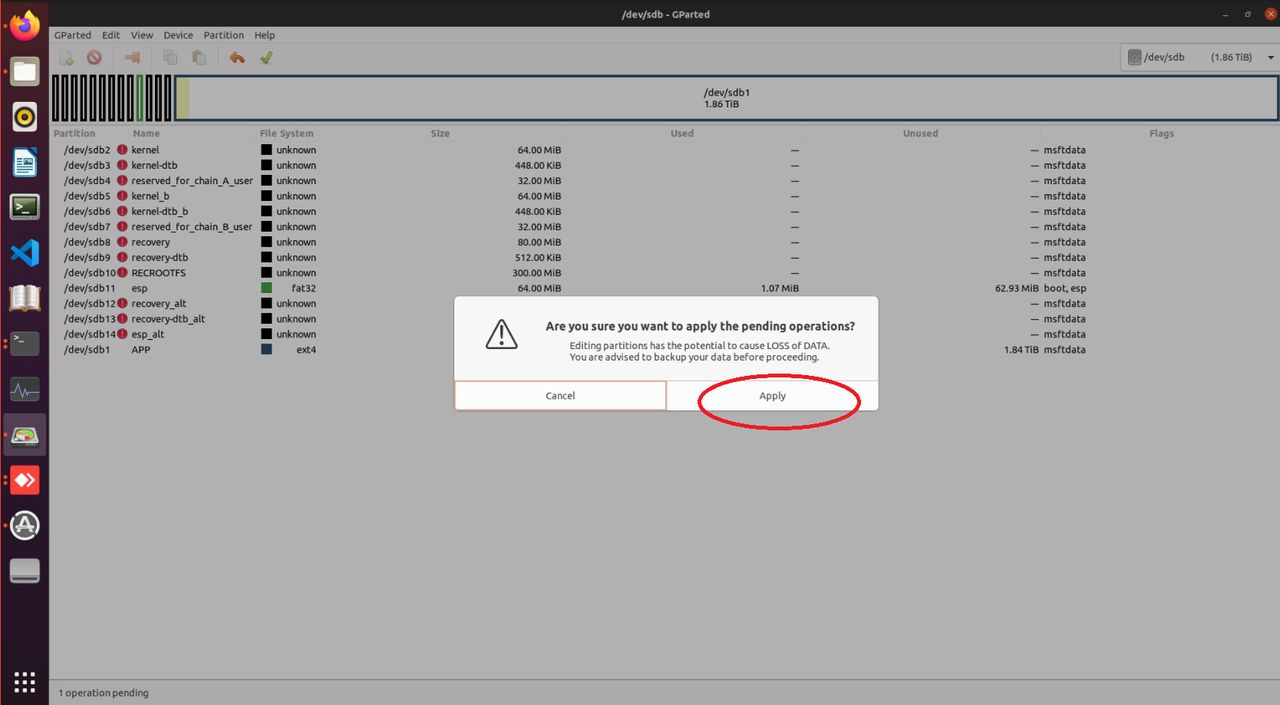Screen dimensions: 1280x705
Task: Click the black unknown swatch for /dev/sdb2
Action: (x=266, y=150)
